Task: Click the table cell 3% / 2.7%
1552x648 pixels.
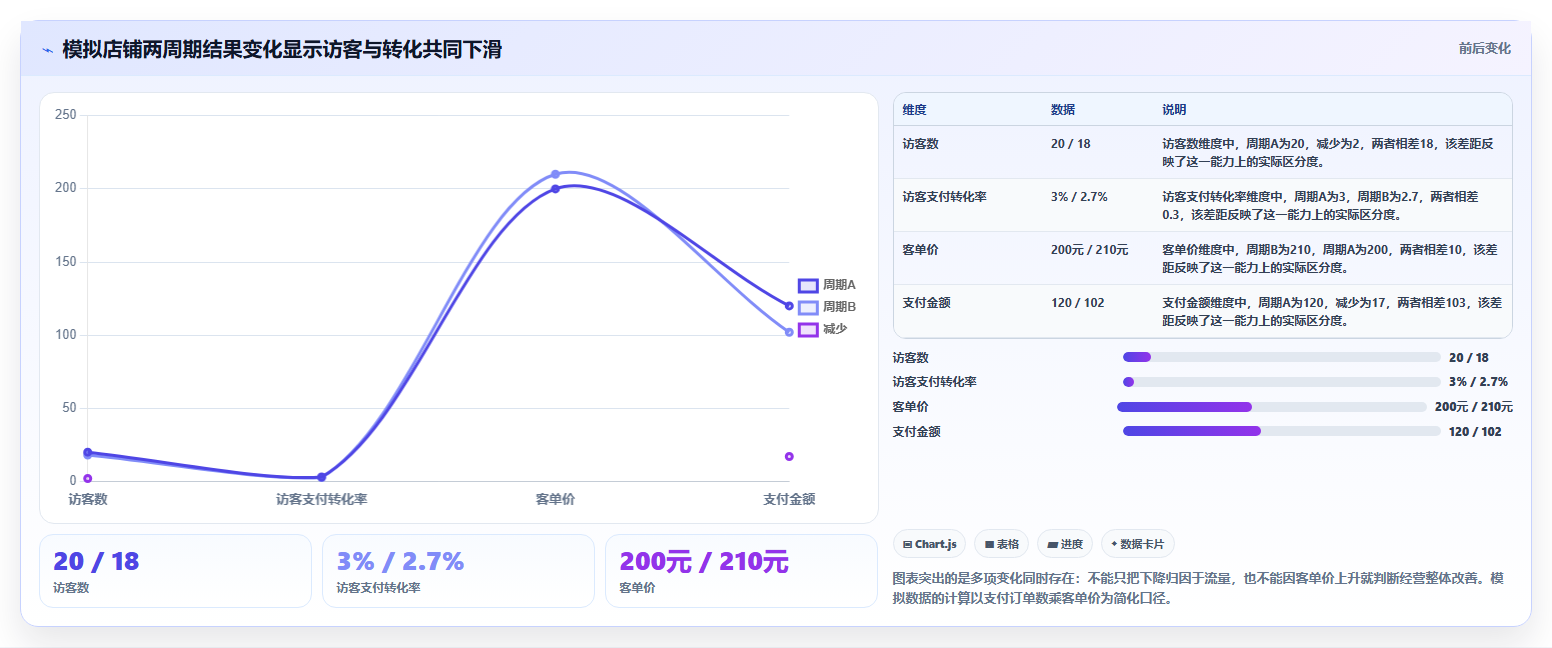Action: [x=1079, y=197]
